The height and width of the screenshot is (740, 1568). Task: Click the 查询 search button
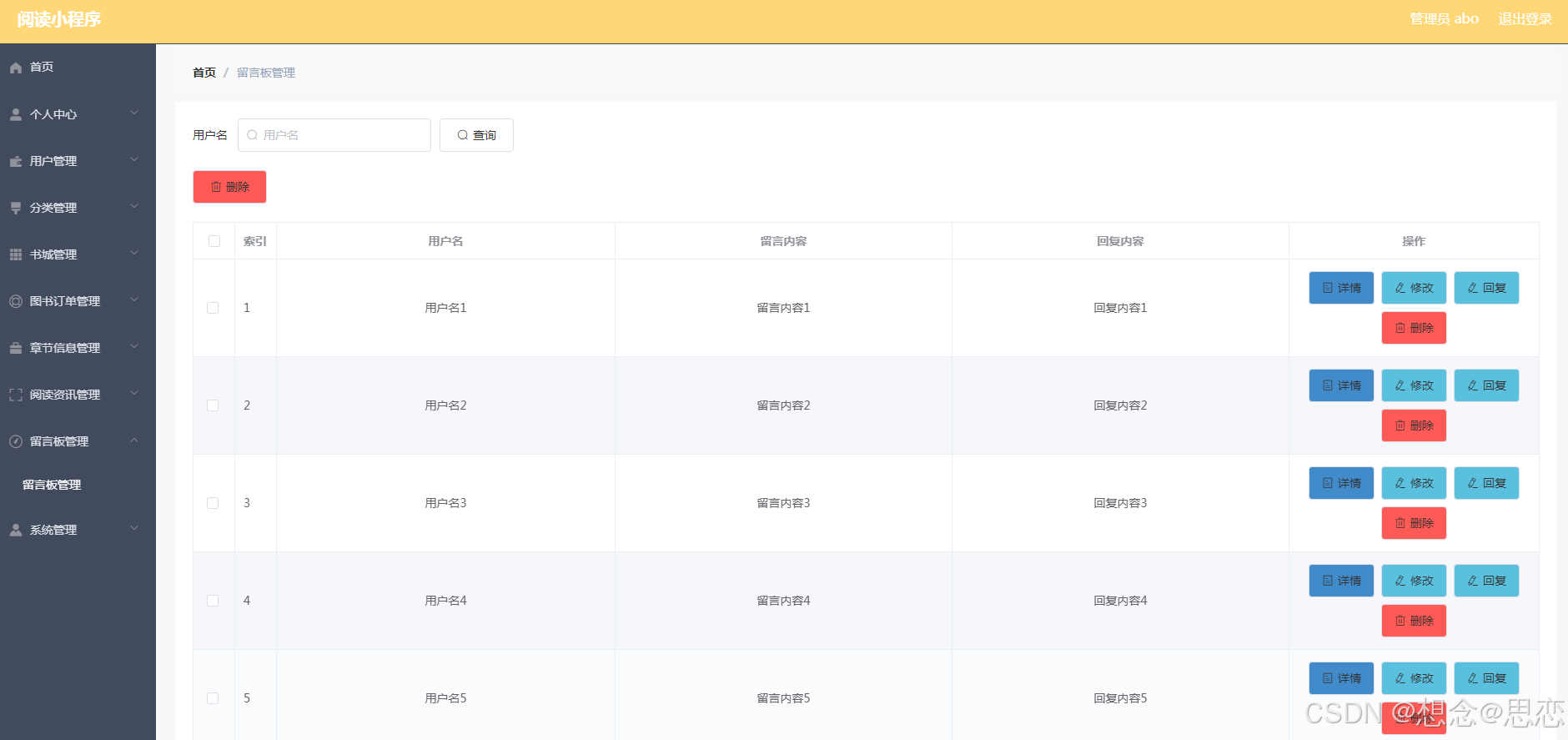coord(476,135)
